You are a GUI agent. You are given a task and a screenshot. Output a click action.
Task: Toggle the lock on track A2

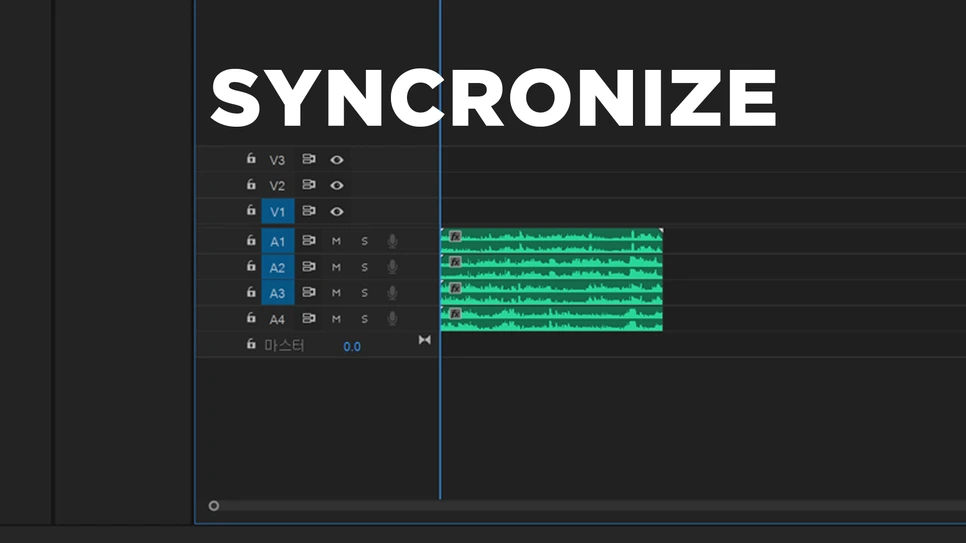point(251,266)
